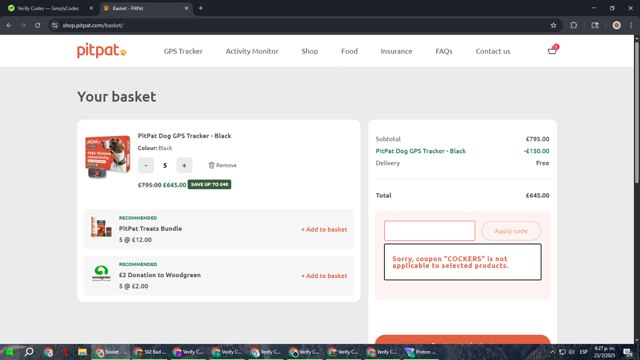Add PitPat Treats Bundle to basket
The image size is (640, 360).
click(x=324, y=229)
